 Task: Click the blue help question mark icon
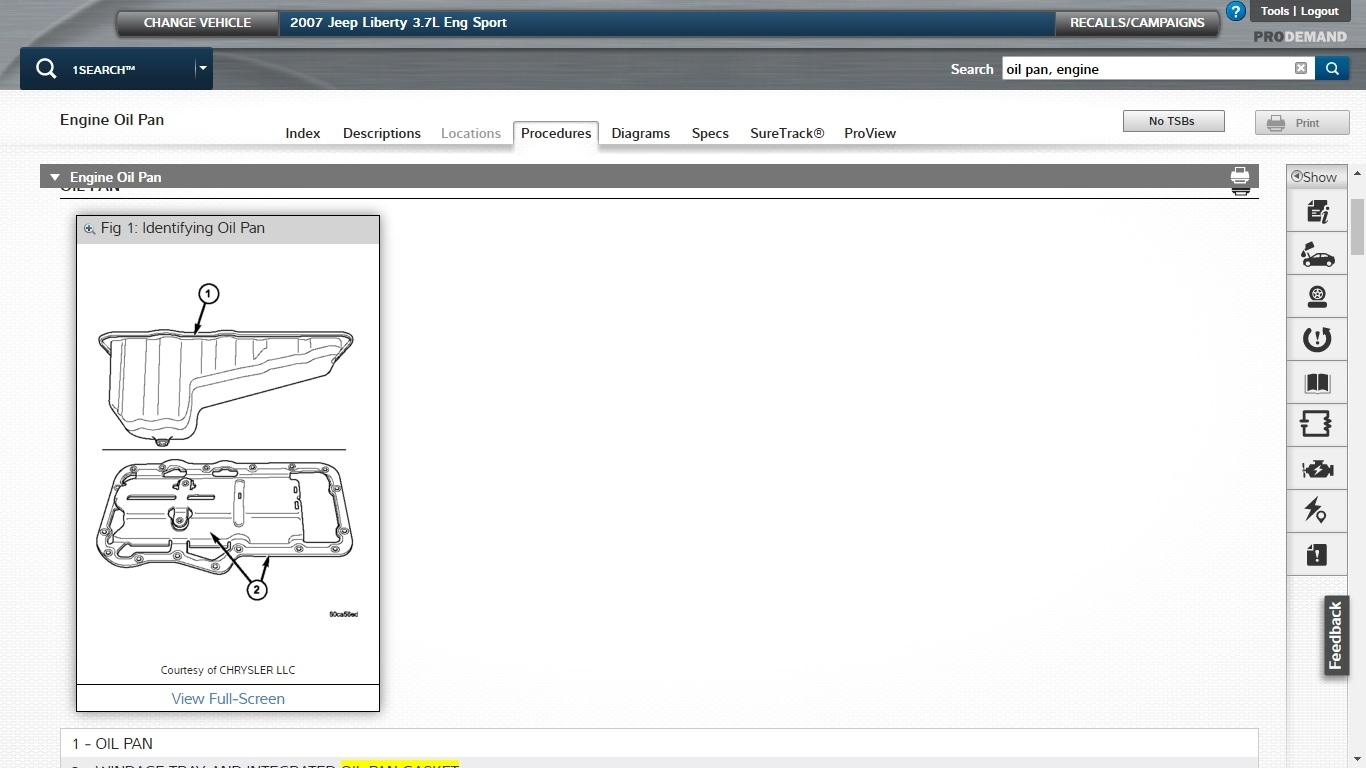tap(1236, 12)
